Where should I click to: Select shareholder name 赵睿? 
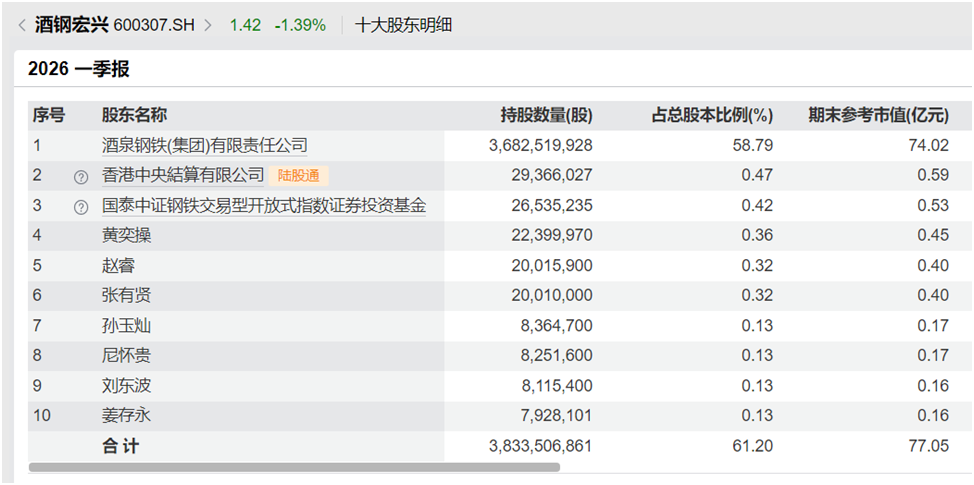118,266
